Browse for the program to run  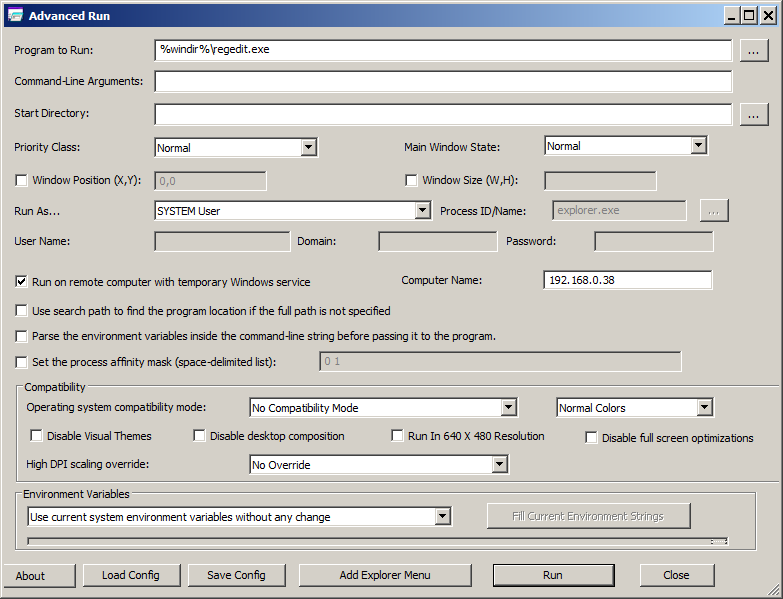coord(754,51)
